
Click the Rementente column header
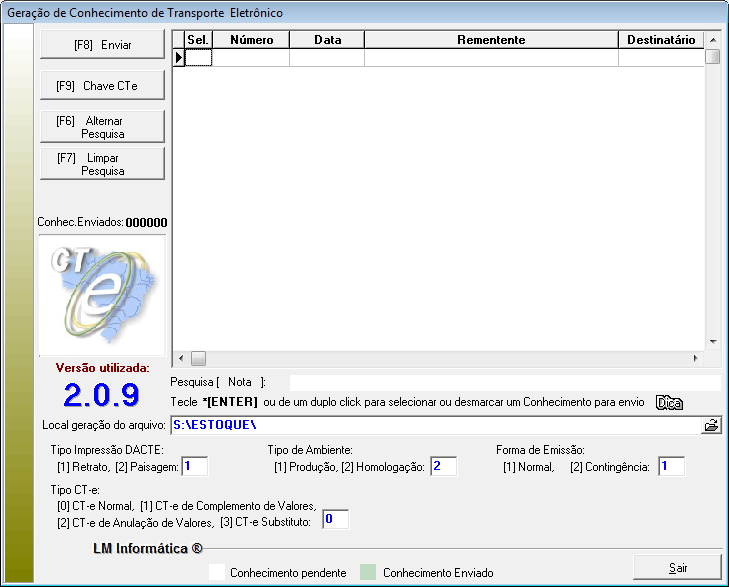(x=490, y=40)
